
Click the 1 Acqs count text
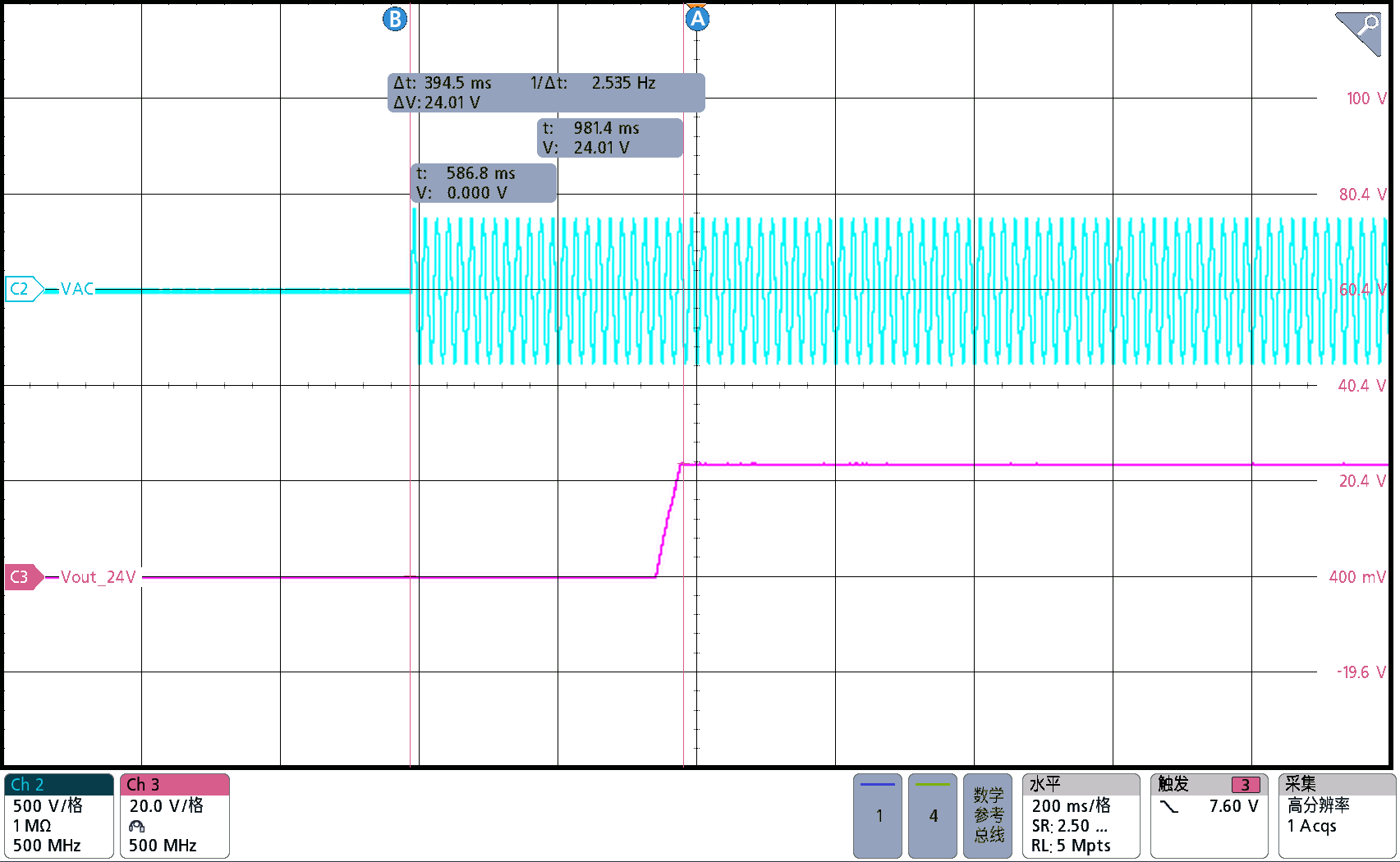(1311, 826)
